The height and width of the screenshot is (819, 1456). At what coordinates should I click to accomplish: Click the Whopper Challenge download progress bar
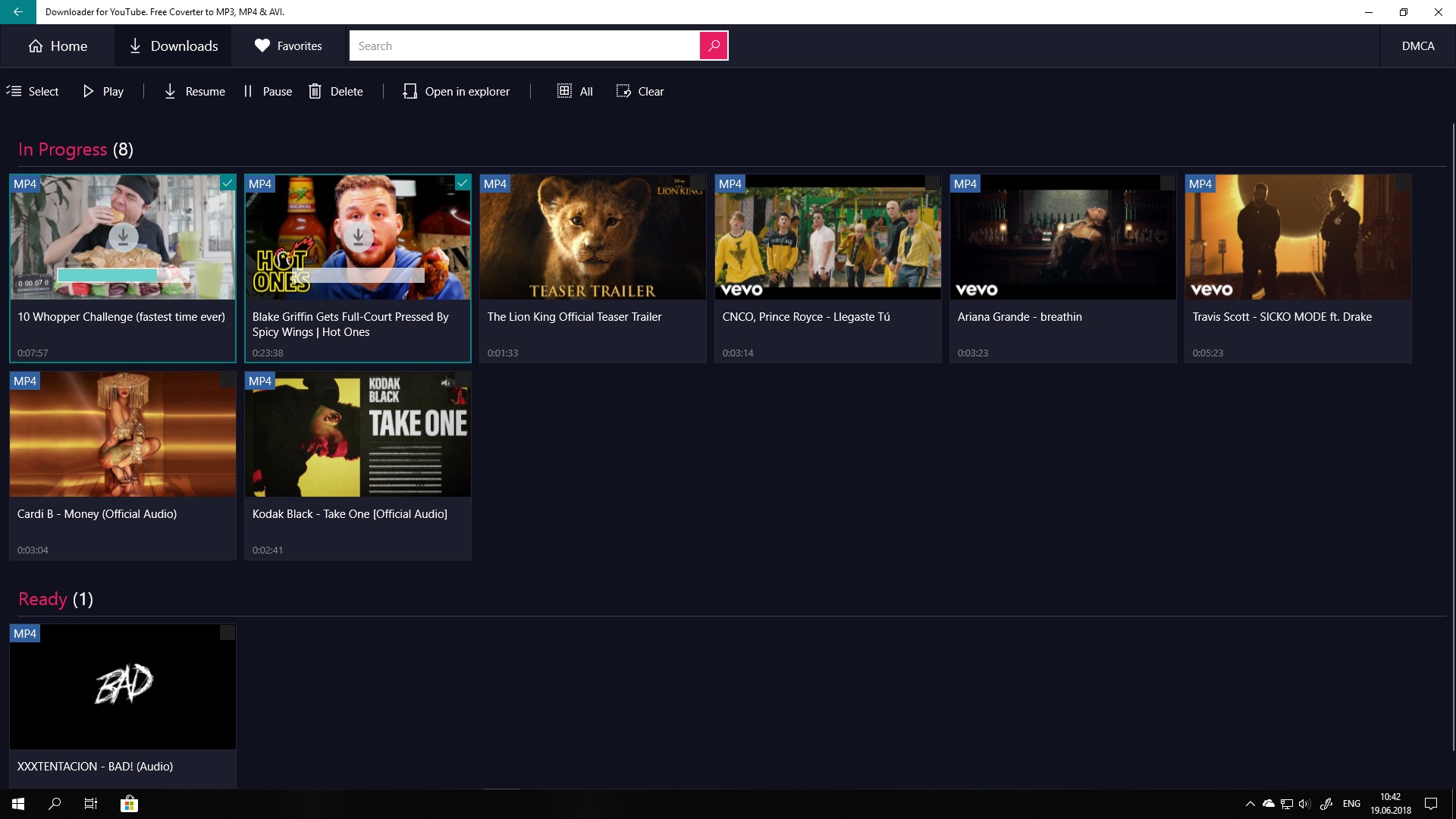tap(123, 275)
